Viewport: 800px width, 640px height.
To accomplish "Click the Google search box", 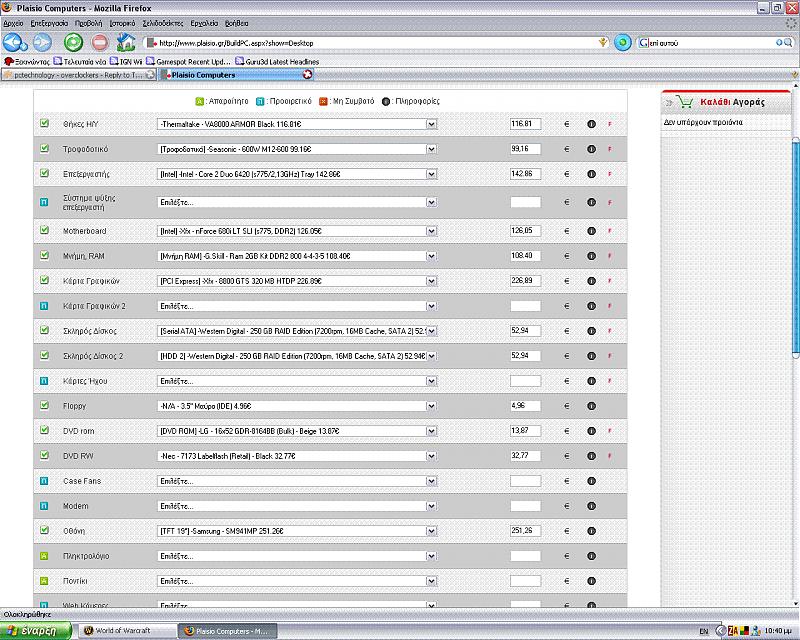I will click(712, 43).
